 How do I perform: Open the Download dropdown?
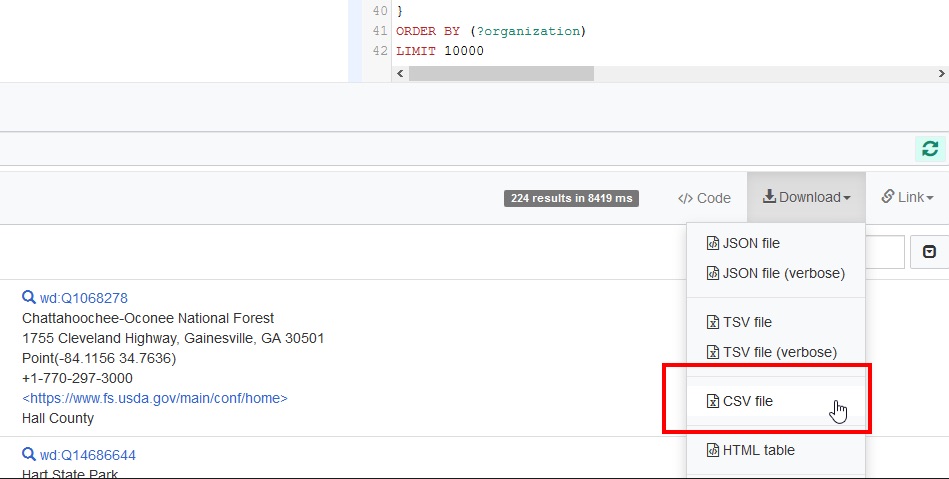[x=806, y=197]
